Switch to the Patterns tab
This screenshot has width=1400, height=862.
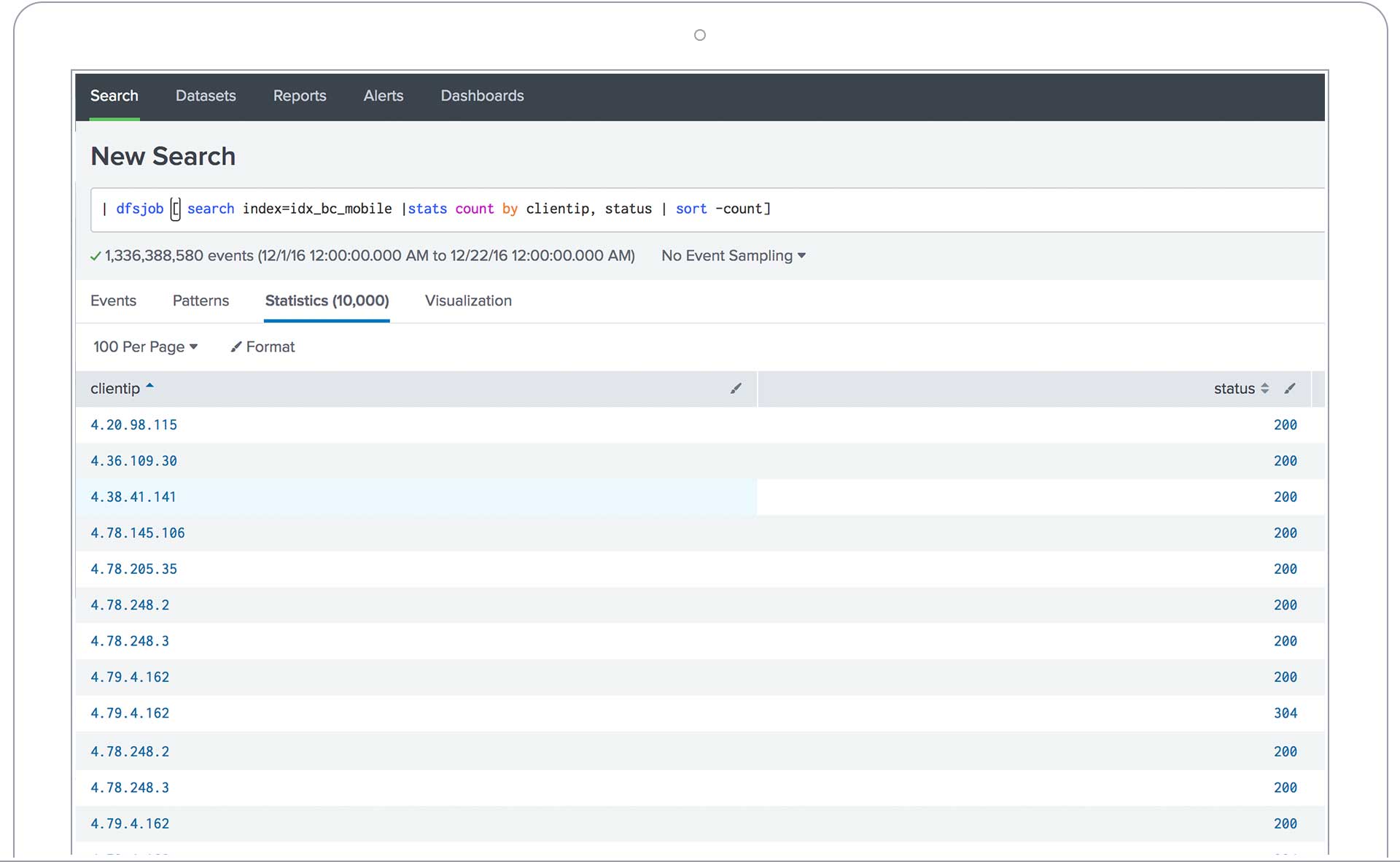(201, 300)
